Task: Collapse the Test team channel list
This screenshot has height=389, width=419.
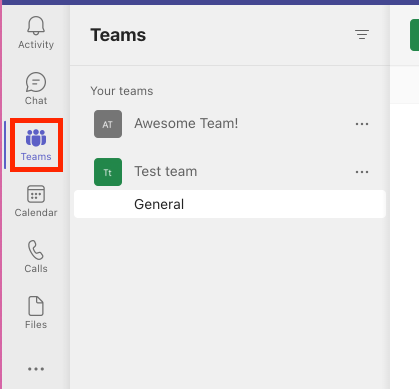Action: pos(165,172)
